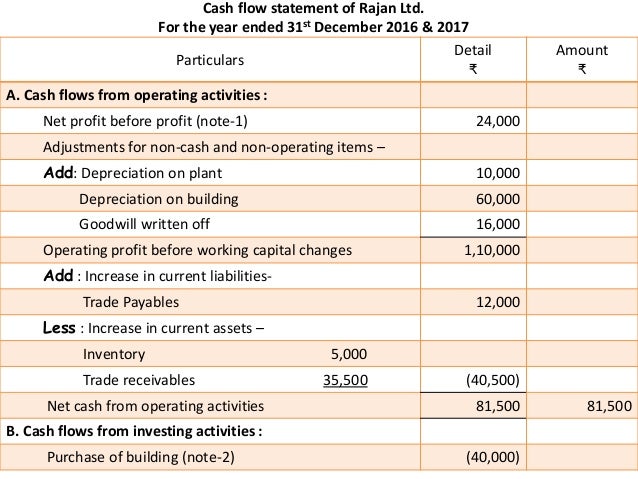Click the 81,500 figure in the Amount column
The width and height of the screenshot is (638, 479).
[606, 407]
